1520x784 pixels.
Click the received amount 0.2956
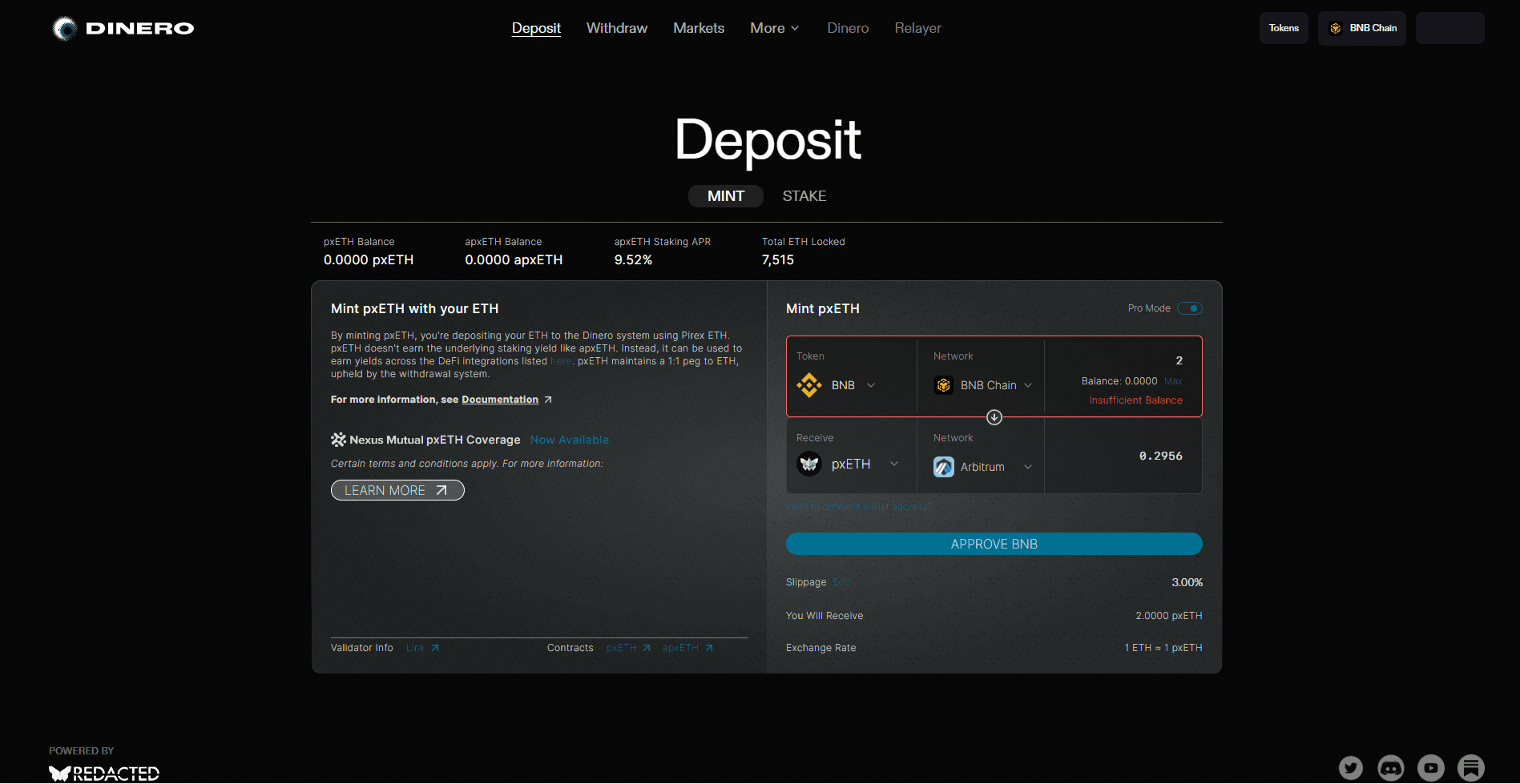pos(1161,456)
